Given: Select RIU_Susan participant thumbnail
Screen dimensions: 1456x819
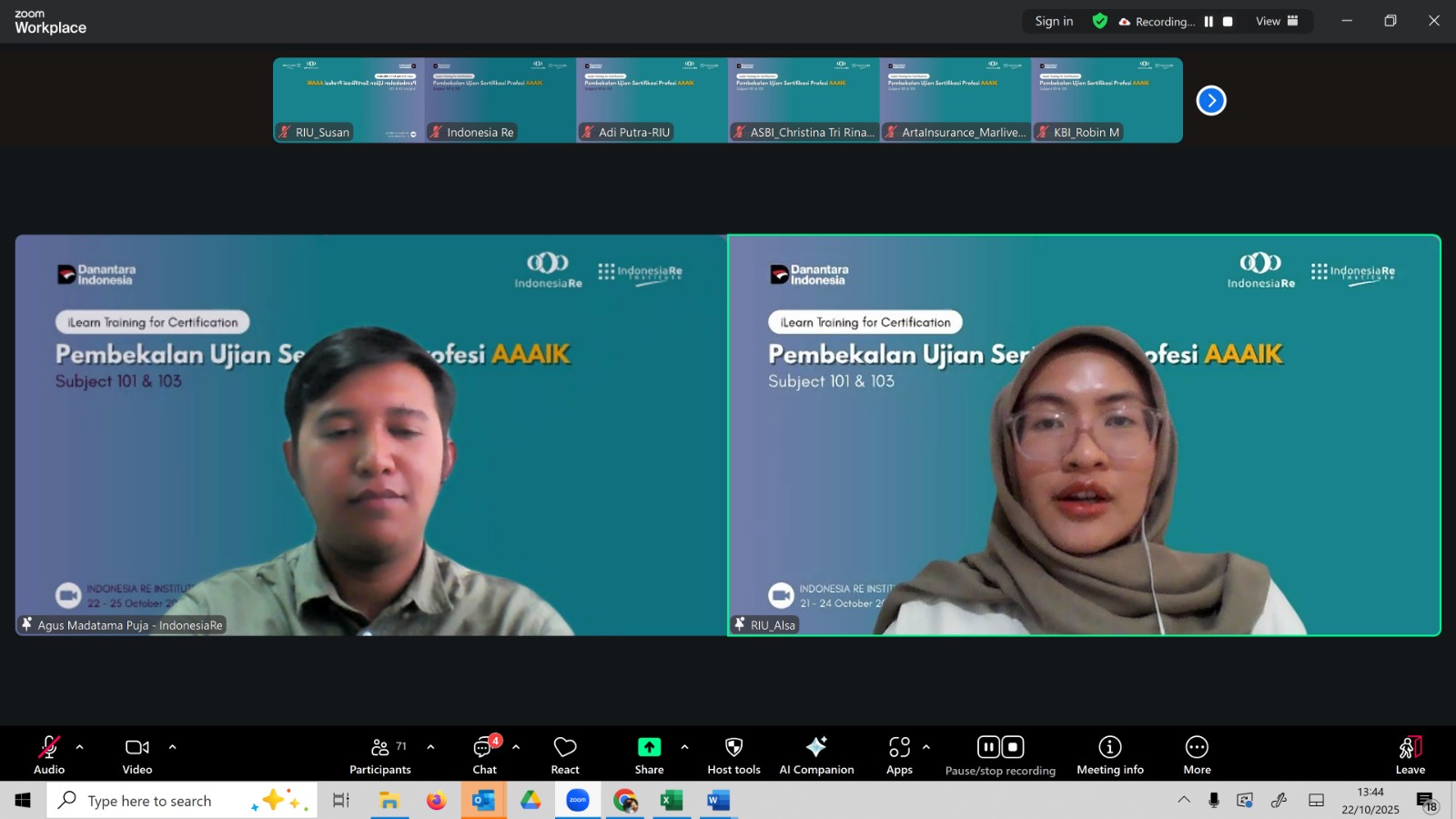Looking at the screenshot, I should click(349, 99).
